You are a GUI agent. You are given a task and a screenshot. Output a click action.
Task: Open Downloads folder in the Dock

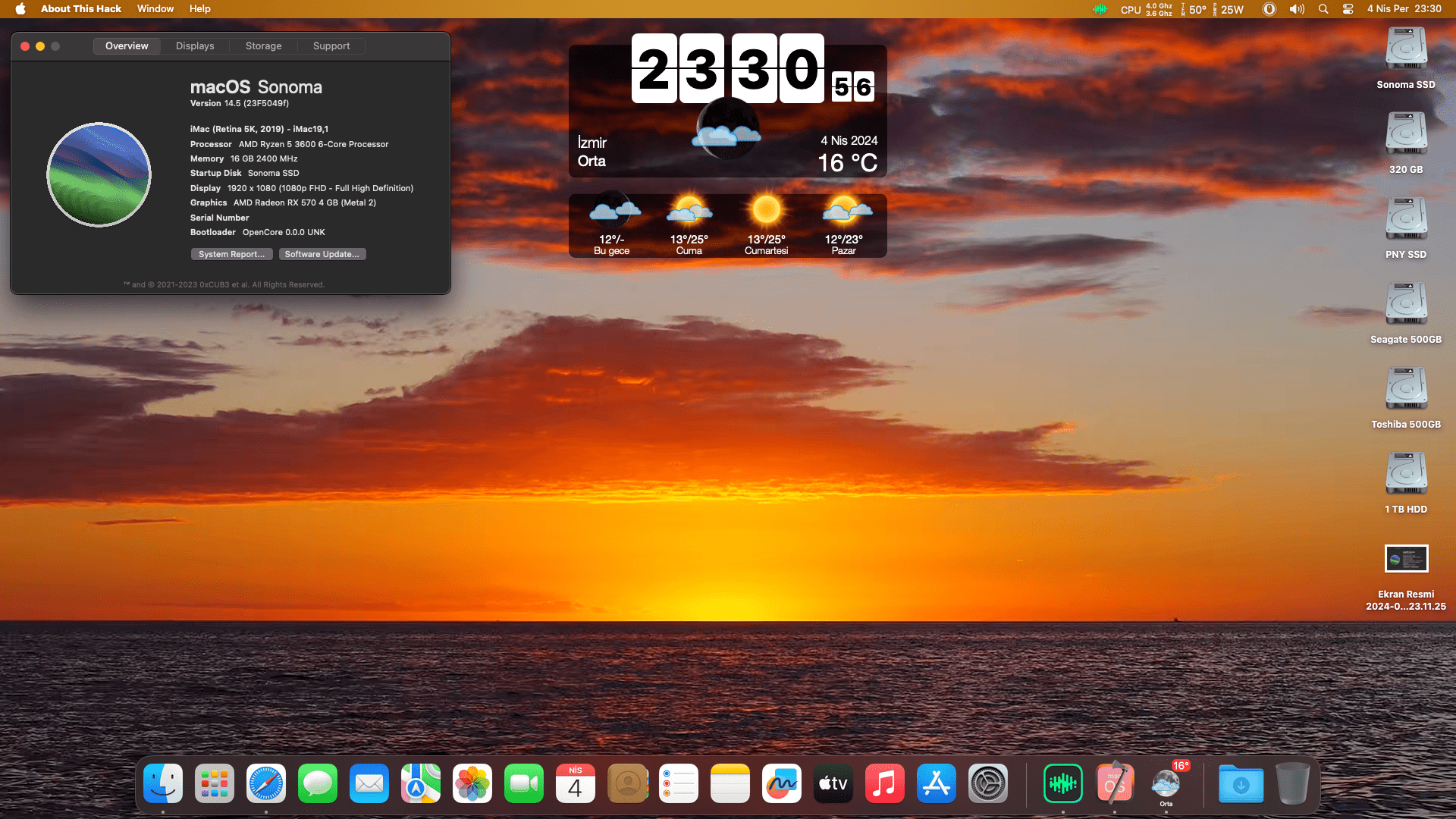[x=1241, y=783]
